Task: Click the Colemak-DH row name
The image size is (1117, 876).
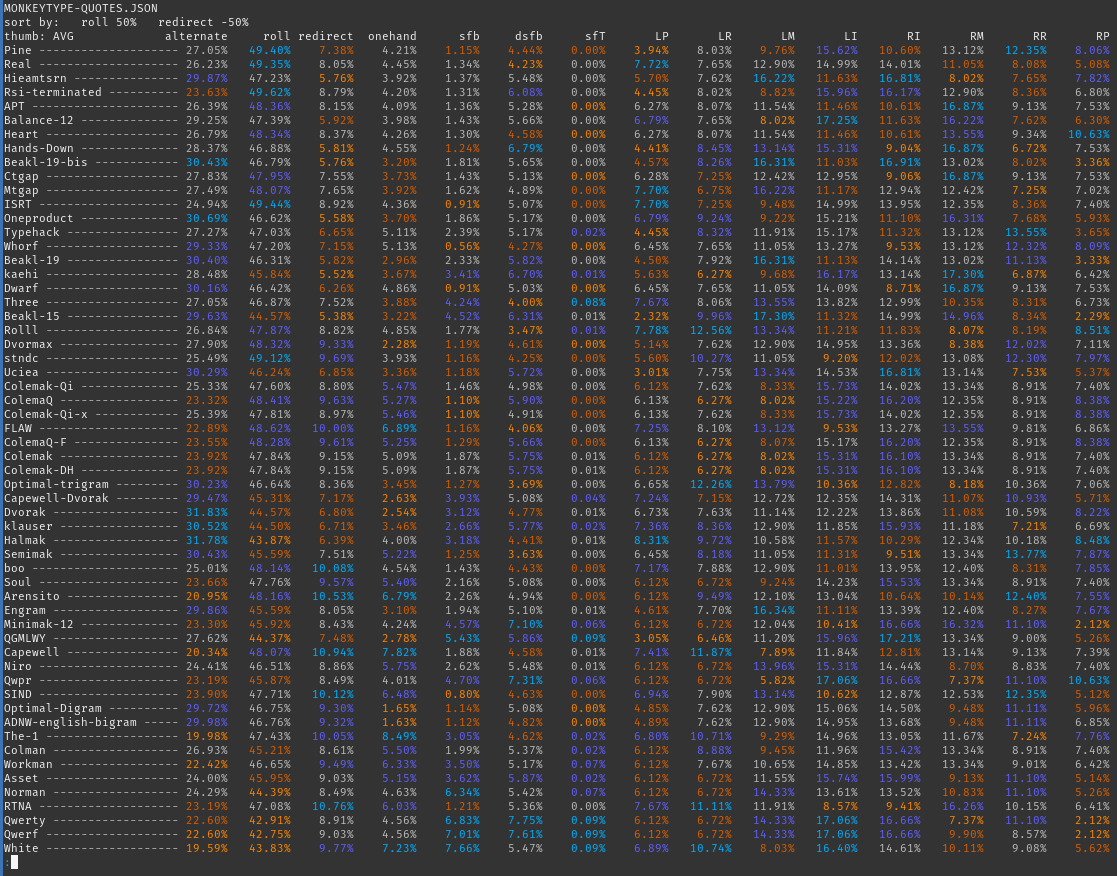Action: click(x=38, y=471)
